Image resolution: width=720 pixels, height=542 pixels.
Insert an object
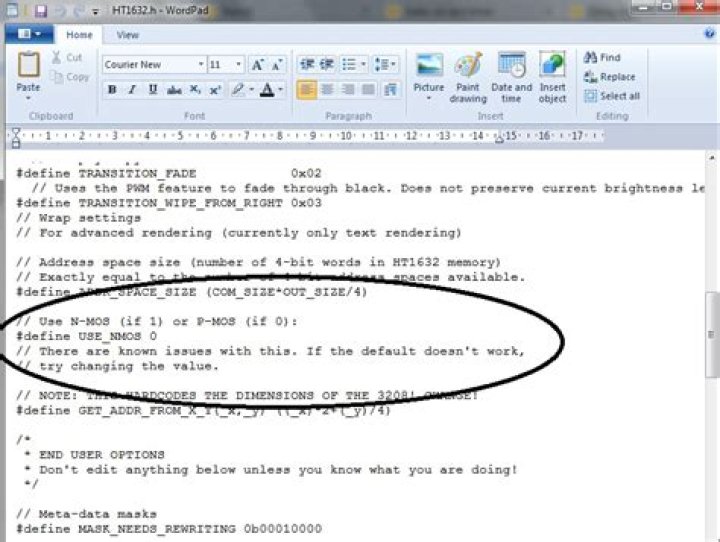(x=552, y=77)
